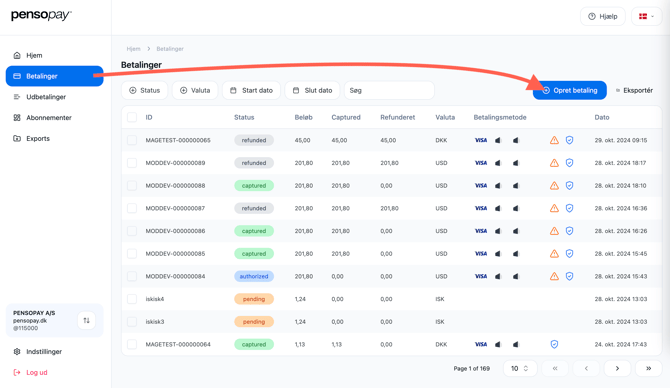Screen dimensions: 670x388
Task: Click the Log ud link
Action: [x=30, y=373]
